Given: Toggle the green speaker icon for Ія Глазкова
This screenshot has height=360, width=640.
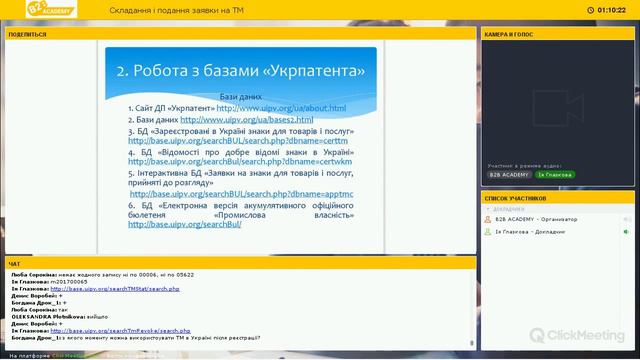Looking at the screenshot, I should click(x=626, y=232).
